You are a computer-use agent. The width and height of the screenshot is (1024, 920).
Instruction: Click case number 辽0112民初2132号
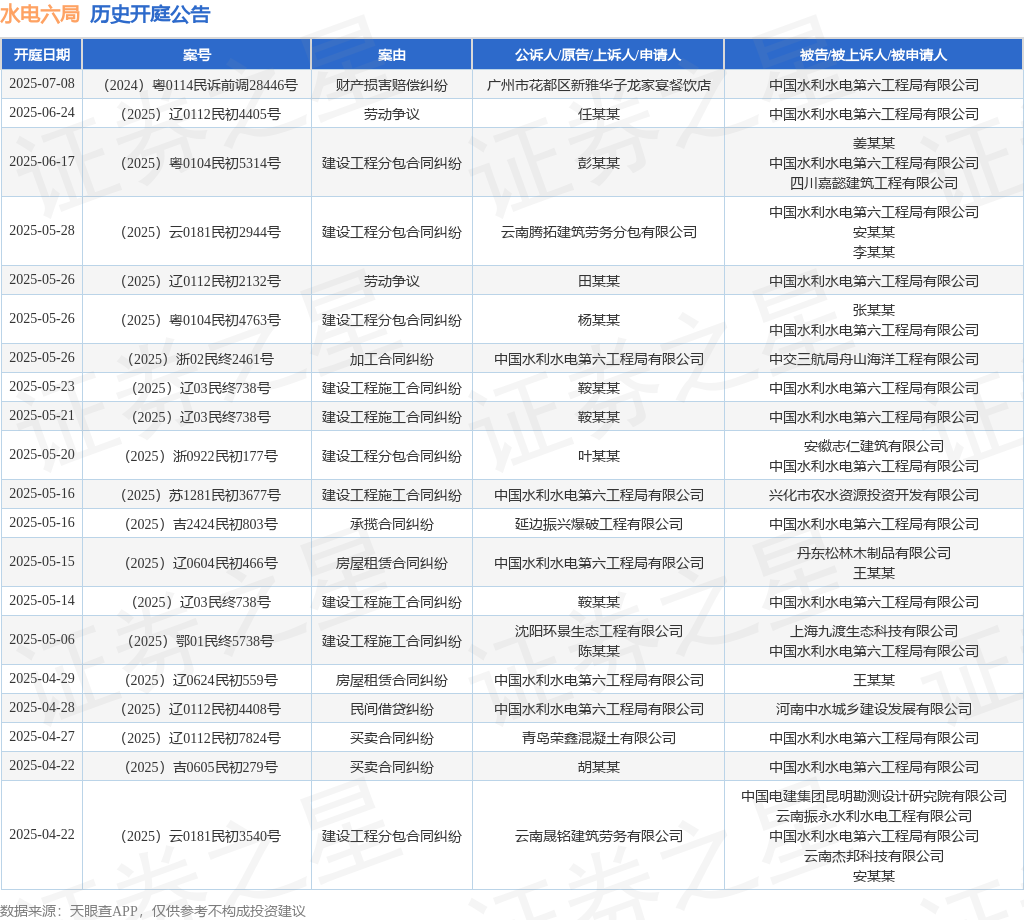200,281
